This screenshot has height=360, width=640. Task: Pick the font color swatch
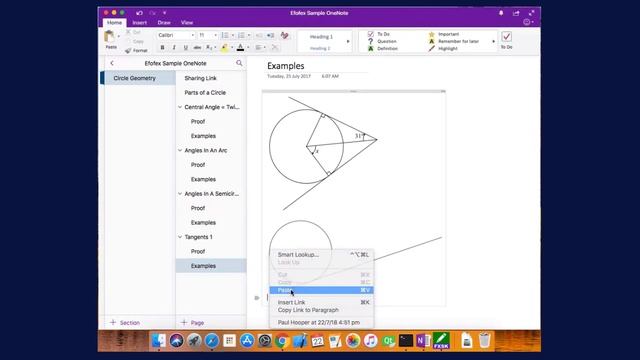240,48
